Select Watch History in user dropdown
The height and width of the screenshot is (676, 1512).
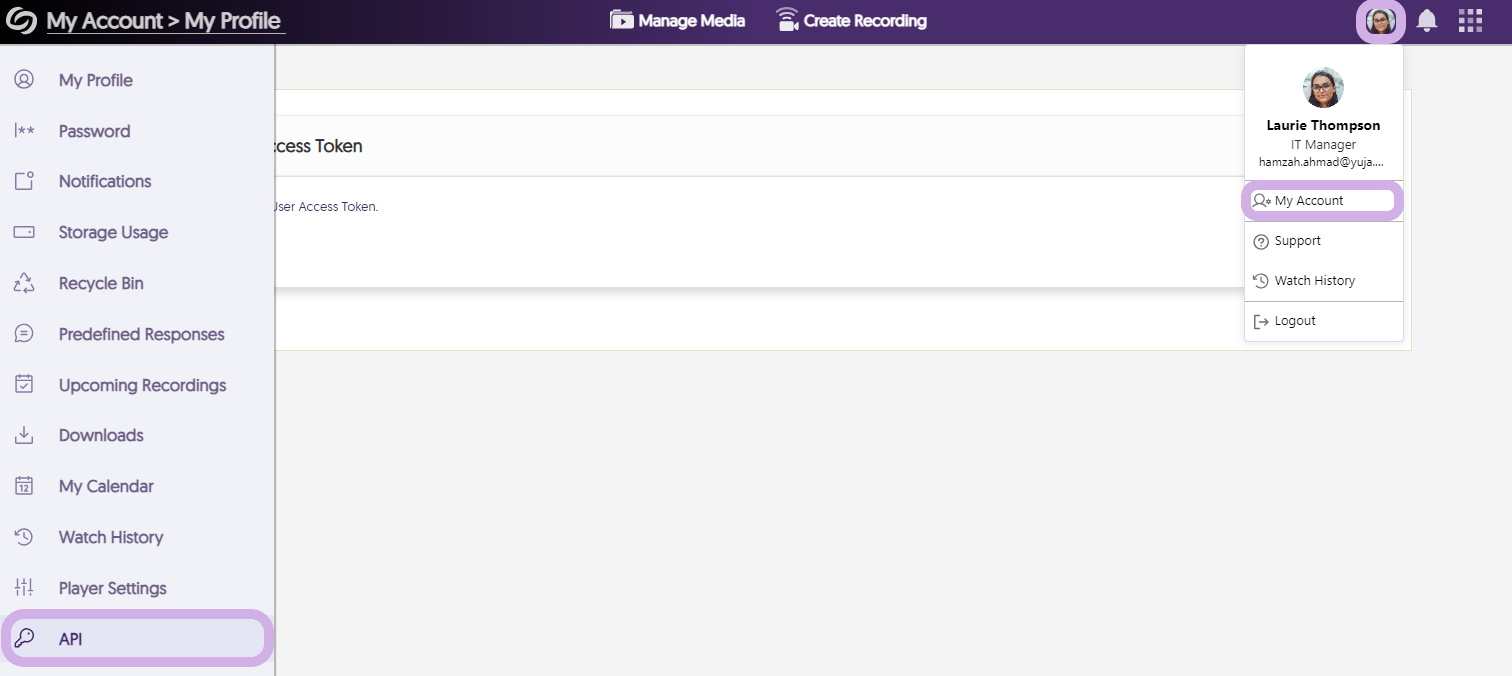[1314, 281]
